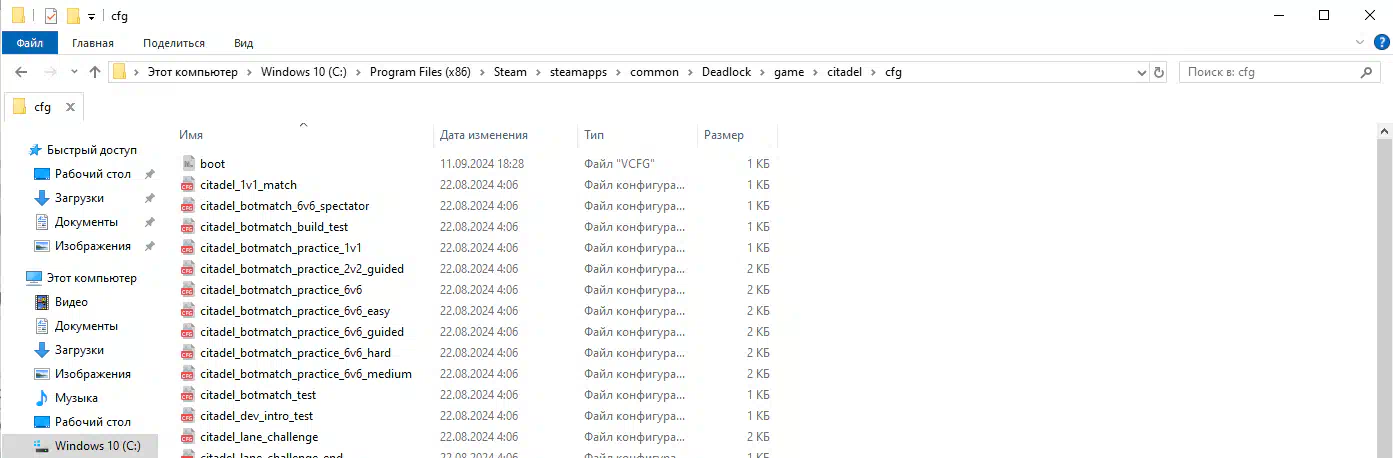The image size is (1393, 458).
Task: Select the cfg folder tab
Action: click(x=42, y=107)
